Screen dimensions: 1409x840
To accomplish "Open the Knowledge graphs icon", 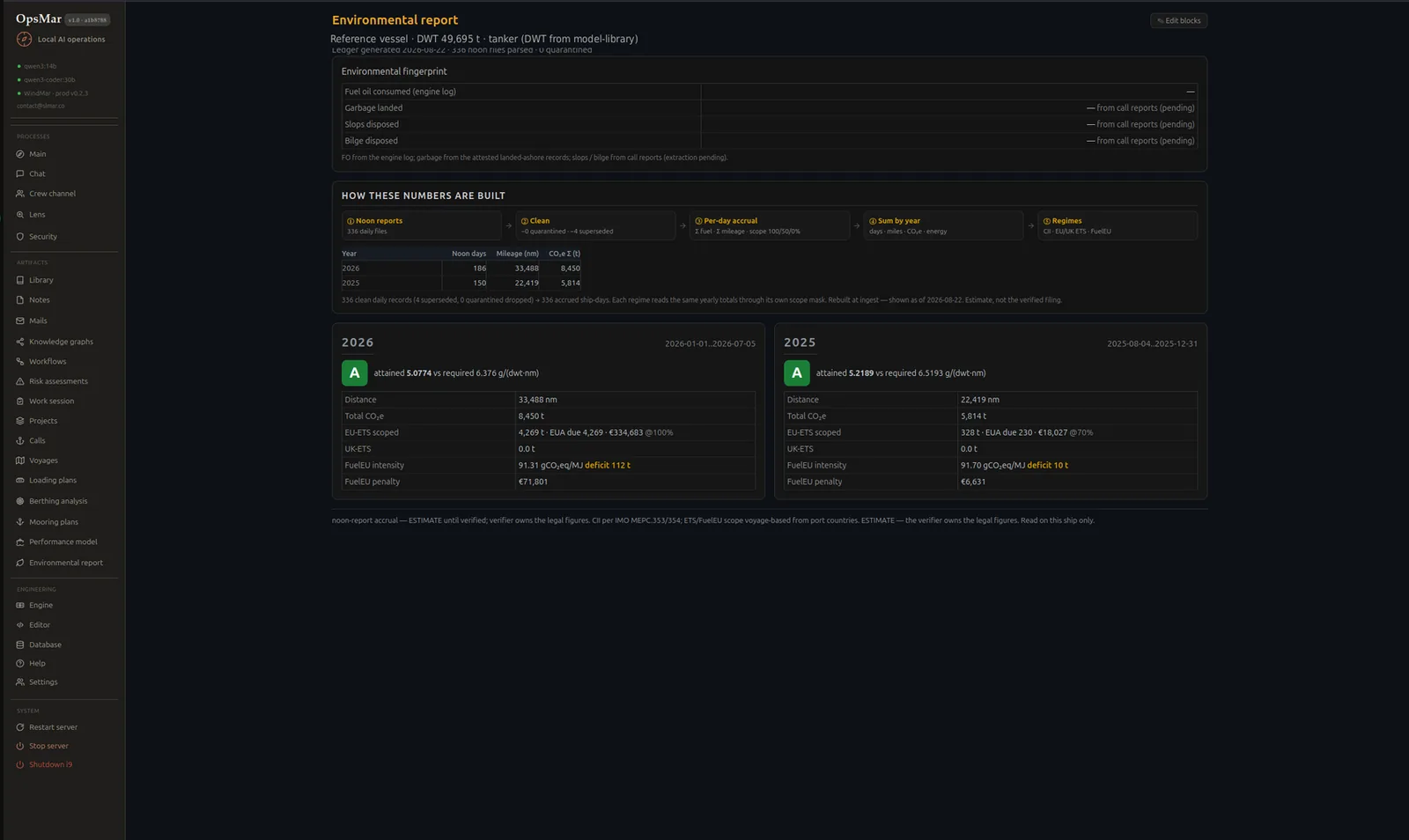I will click(20, 342).
